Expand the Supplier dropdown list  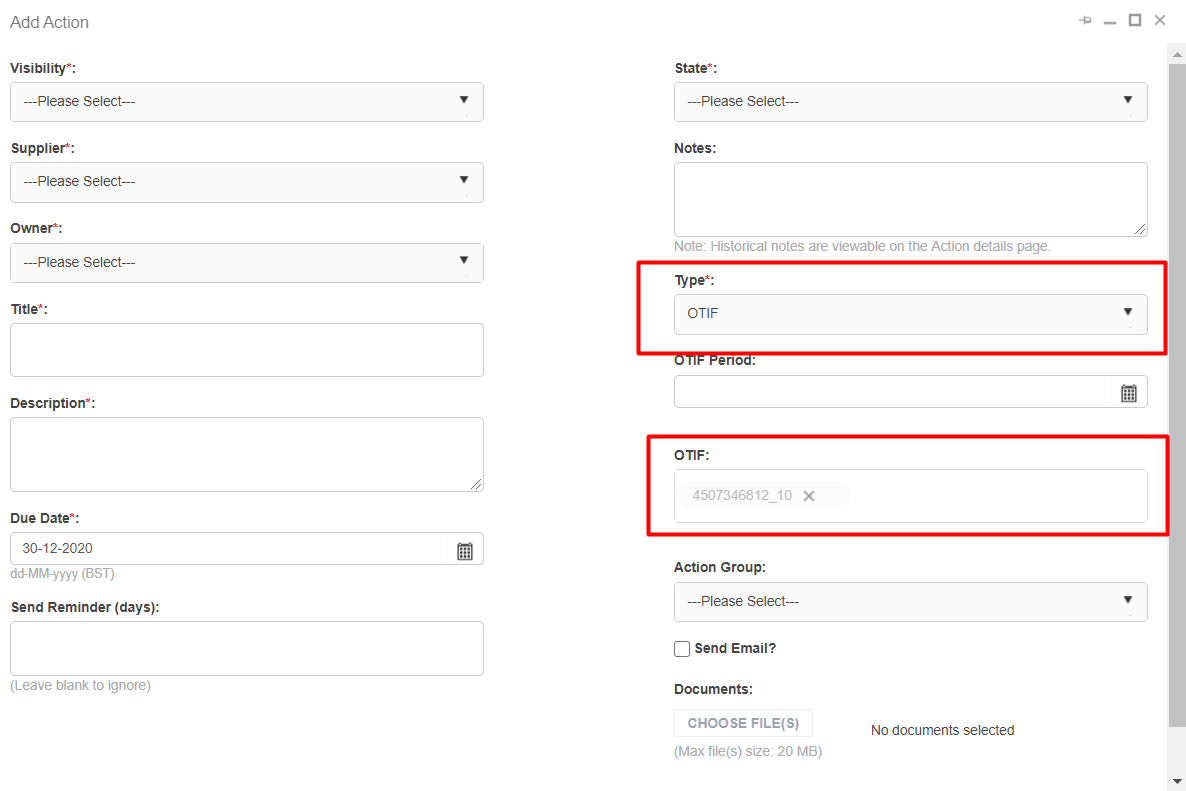click(x=246, y=182)
